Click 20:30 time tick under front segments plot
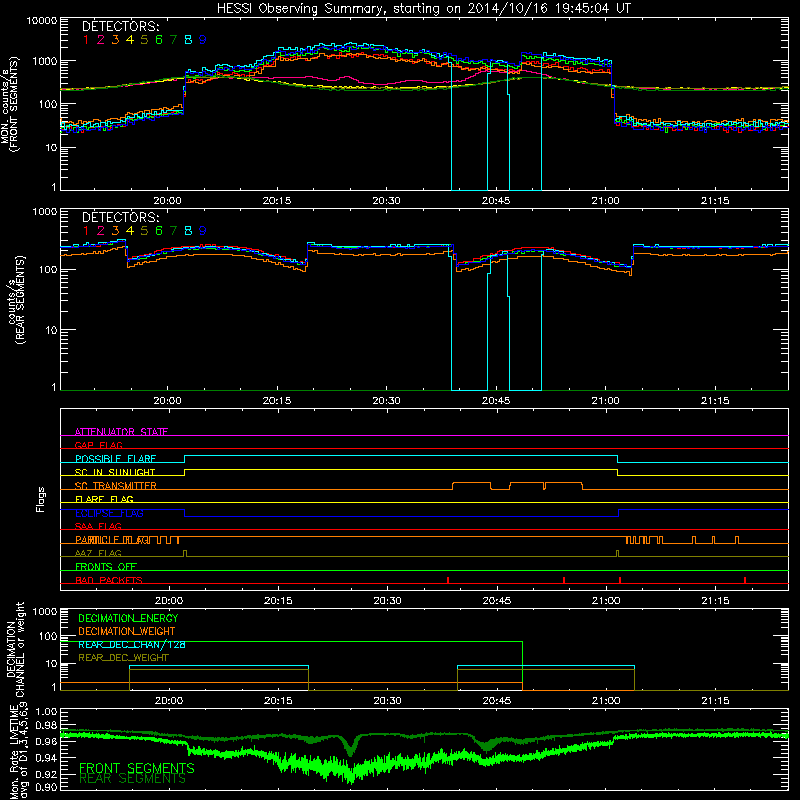This screenshot has width=800, height=800. coord(387,201)
